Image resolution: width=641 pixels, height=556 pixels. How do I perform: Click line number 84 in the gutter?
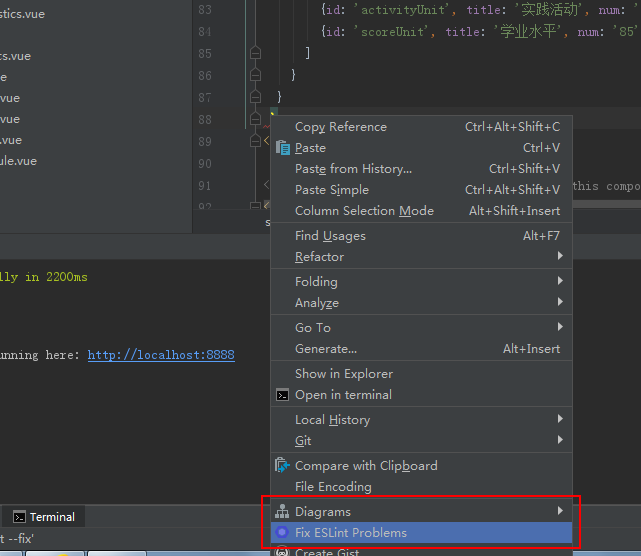click(204, 31)
